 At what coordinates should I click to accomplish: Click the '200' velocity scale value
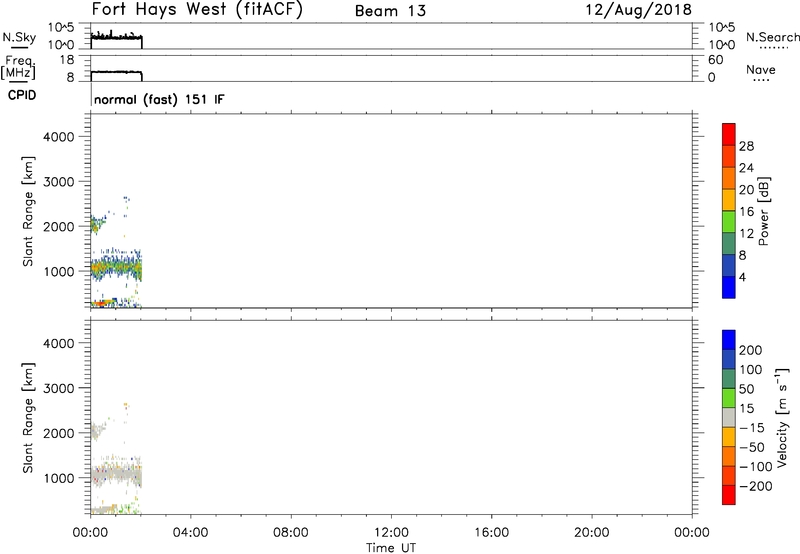click(x=751, y=350)
